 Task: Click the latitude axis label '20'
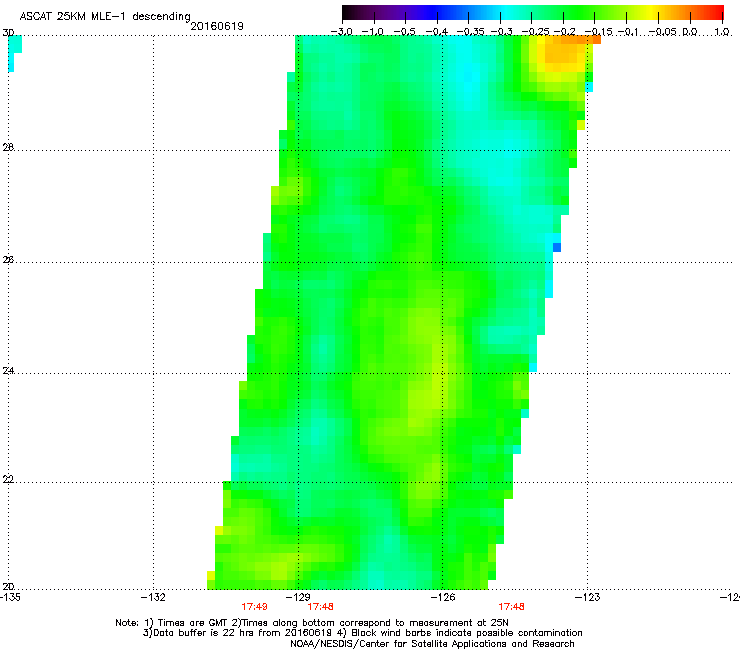tap(8, 586)
